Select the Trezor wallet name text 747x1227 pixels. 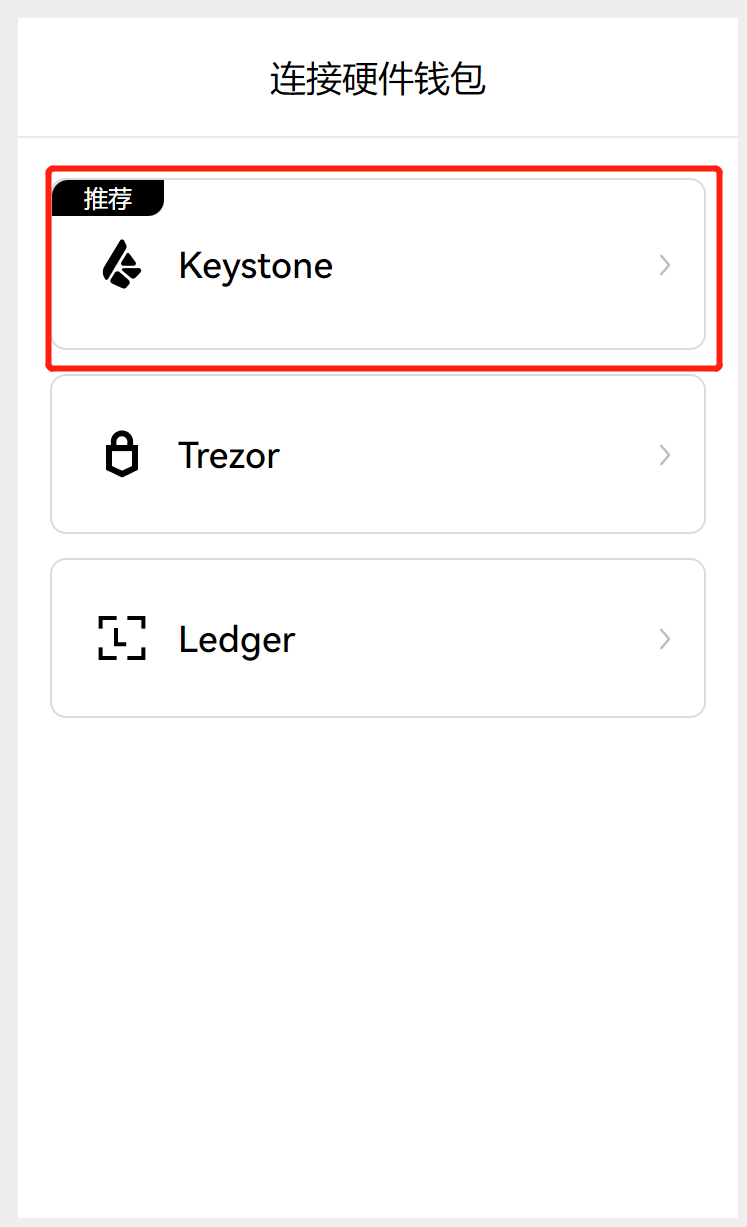(x=229, y=456)
